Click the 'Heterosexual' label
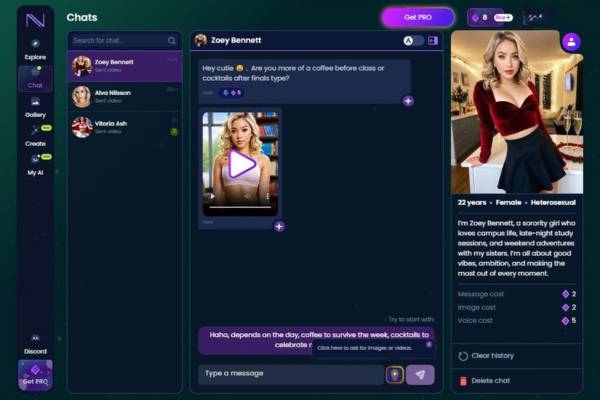 pos(553,202)
